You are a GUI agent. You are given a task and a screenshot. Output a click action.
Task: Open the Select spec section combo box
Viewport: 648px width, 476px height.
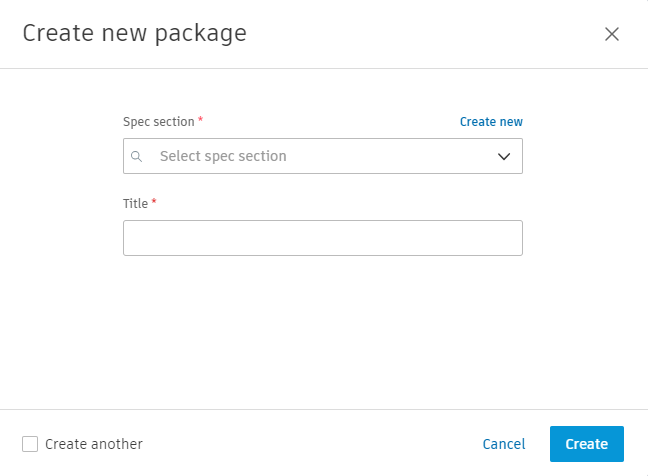[x=322, y=157]
